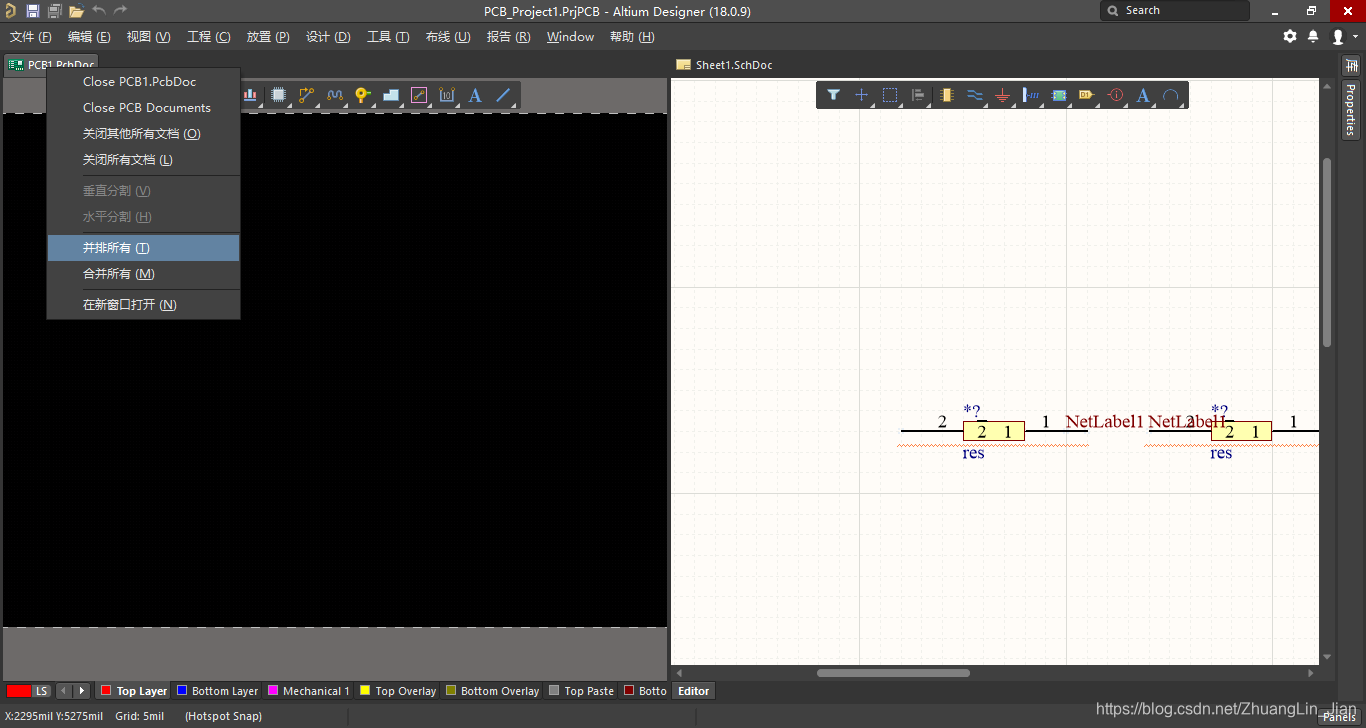Choose Close PCB Documents from context menu
This screenshot has height=728, width=1366.
[144, 108]
